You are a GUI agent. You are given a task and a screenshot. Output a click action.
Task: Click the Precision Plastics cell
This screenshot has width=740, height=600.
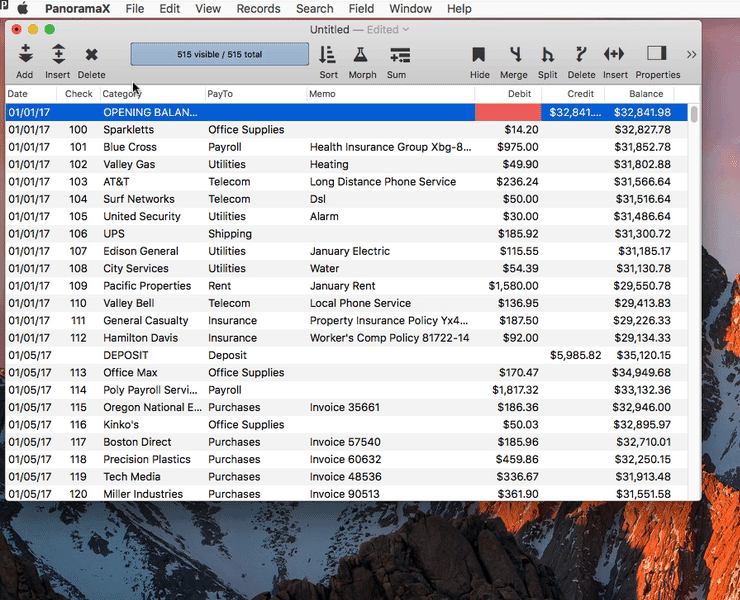[153, 459]
